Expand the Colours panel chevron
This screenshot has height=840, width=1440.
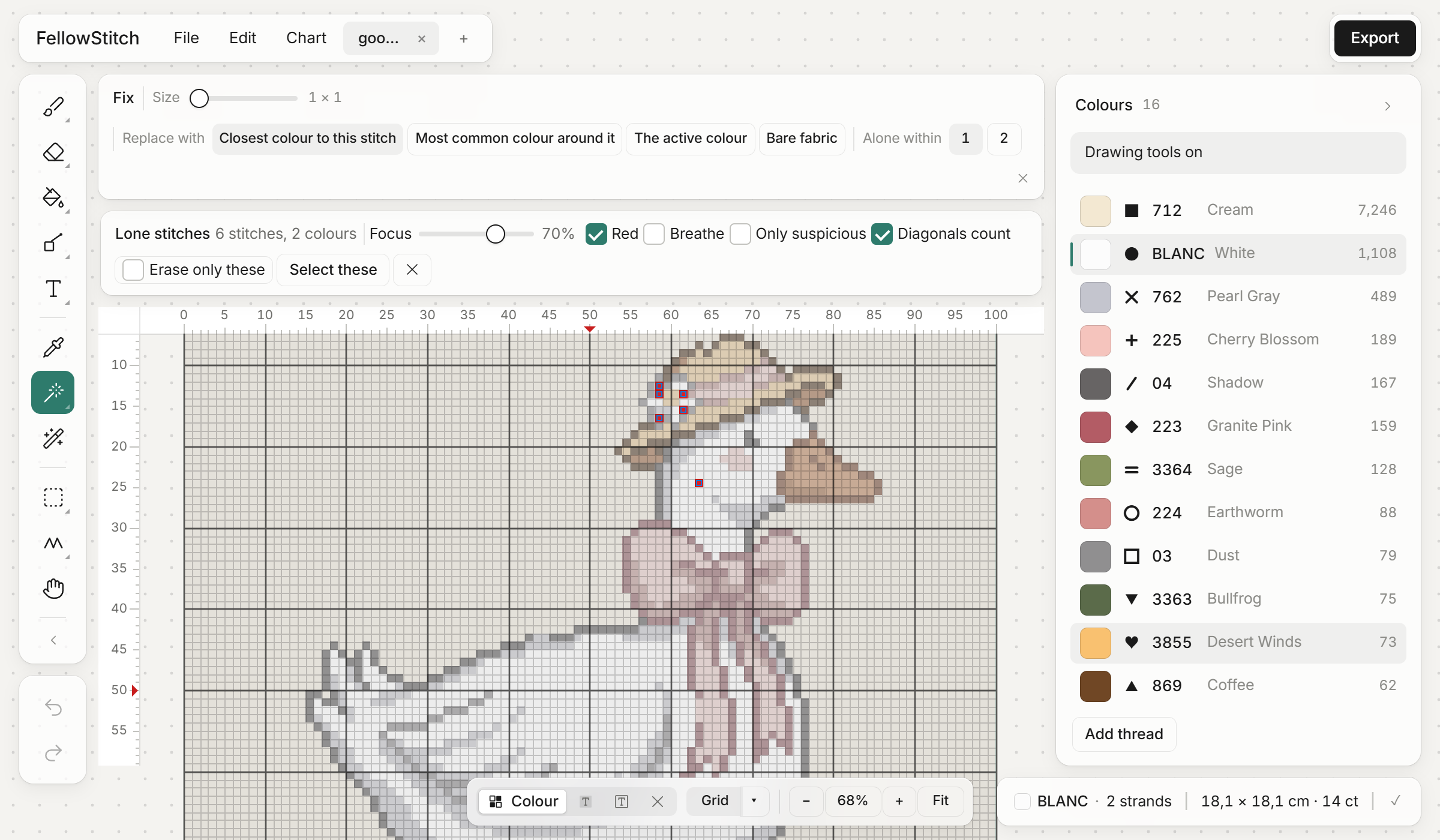(x=1388, y=106)
